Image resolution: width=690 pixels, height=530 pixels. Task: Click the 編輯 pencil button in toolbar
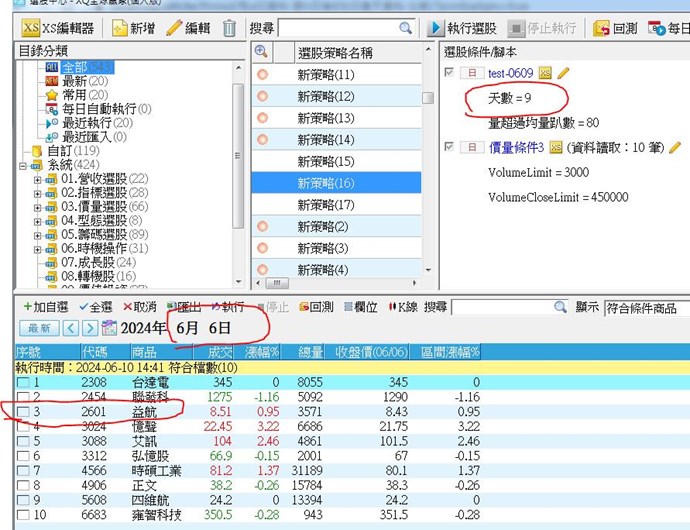point(188,28)
